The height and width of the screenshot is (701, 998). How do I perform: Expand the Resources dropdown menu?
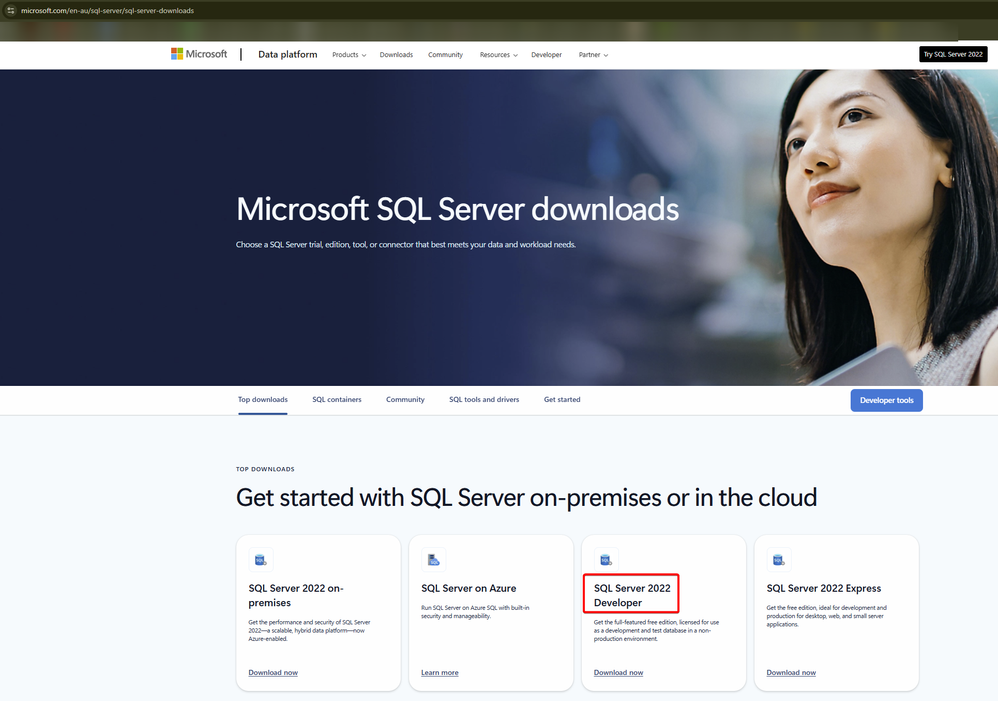click(498, 55)
